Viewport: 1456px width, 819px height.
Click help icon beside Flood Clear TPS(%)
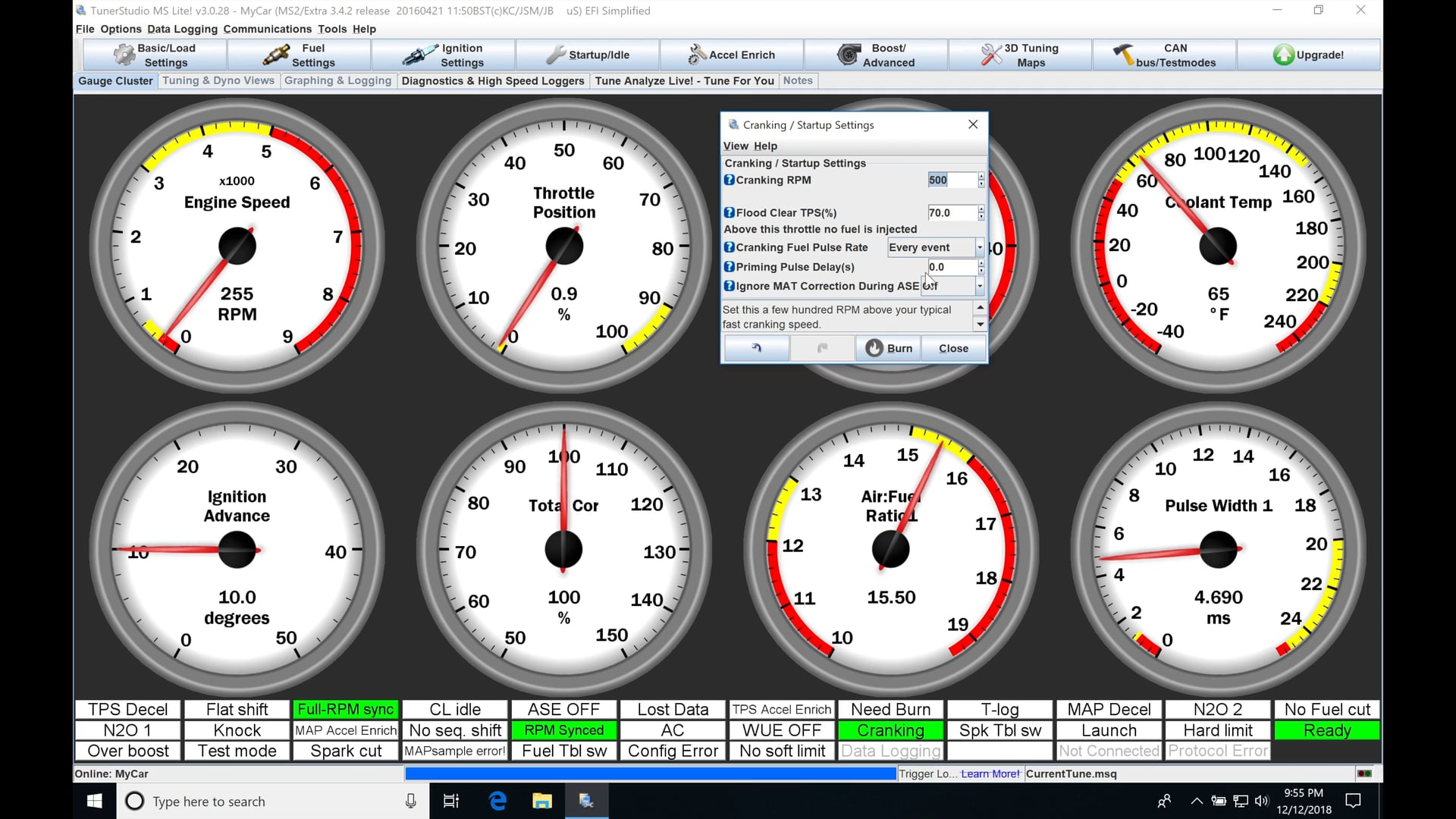coord(729,213)
